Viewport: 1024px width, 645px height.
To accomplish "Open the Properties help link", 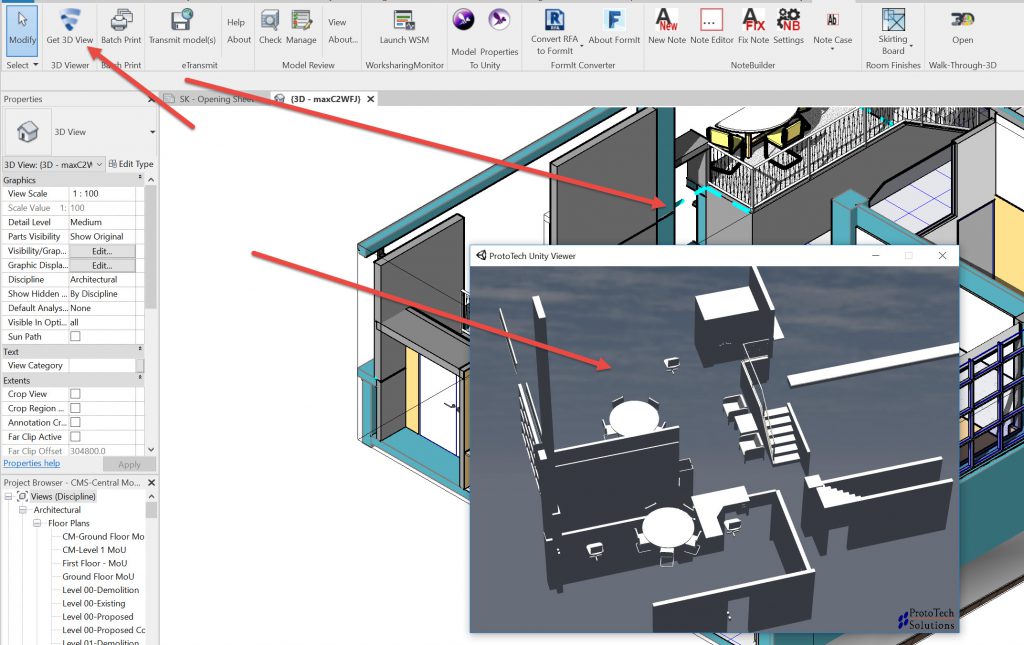I will click(31, 464).
